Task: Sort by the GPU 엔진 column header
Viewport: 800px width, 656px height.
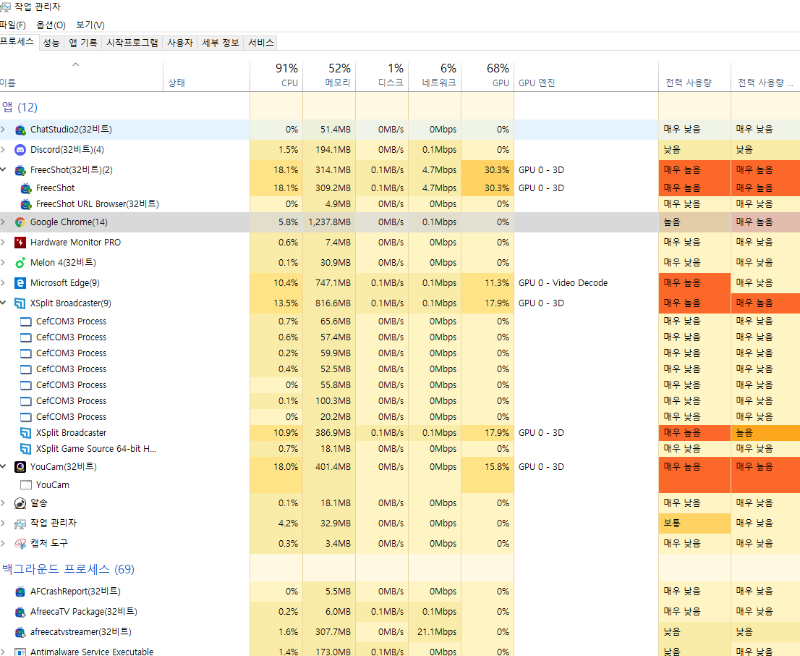Action: [586, 76]
